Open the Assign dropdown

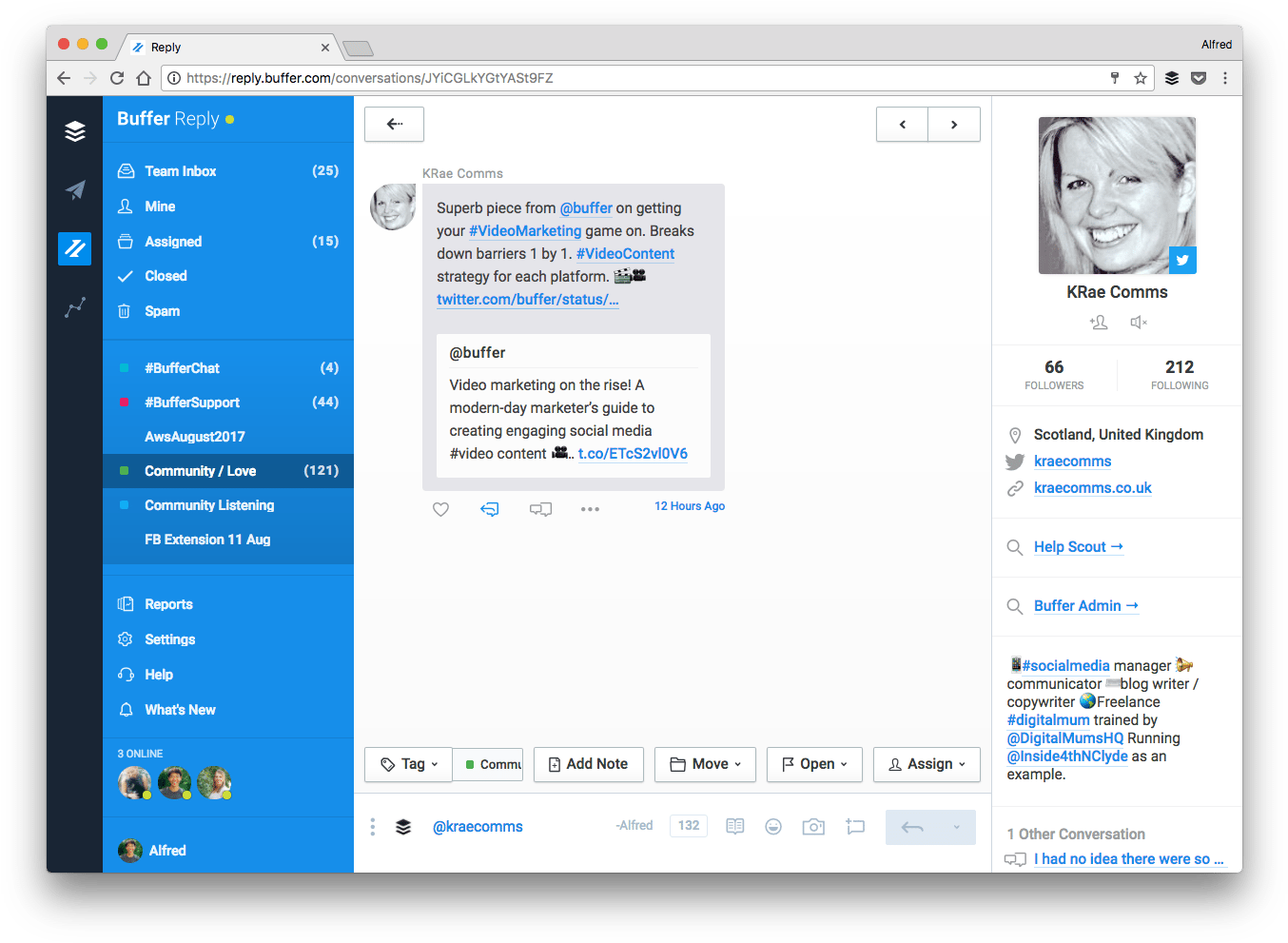coord(927,764)
